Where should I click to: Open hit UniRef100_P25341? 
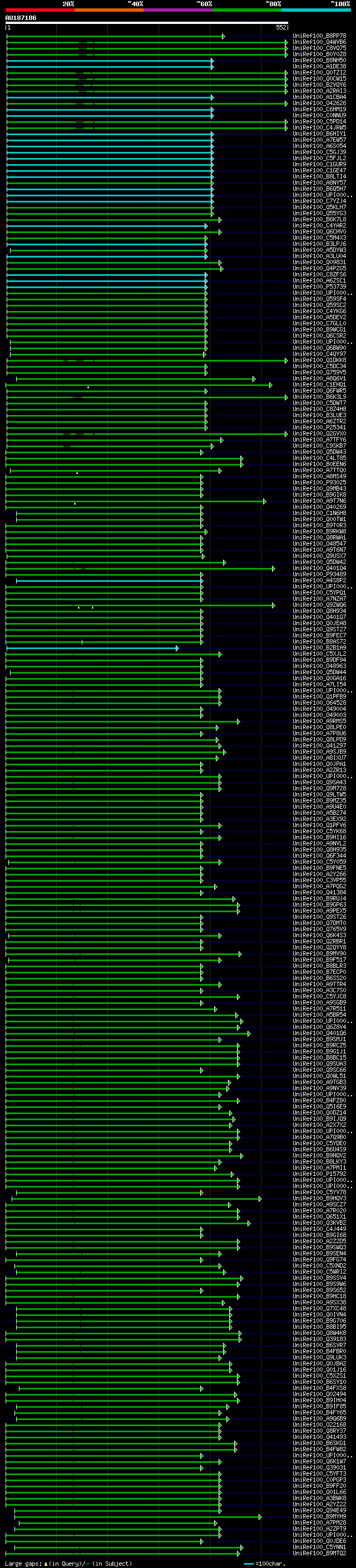click(x=319, y=428)
